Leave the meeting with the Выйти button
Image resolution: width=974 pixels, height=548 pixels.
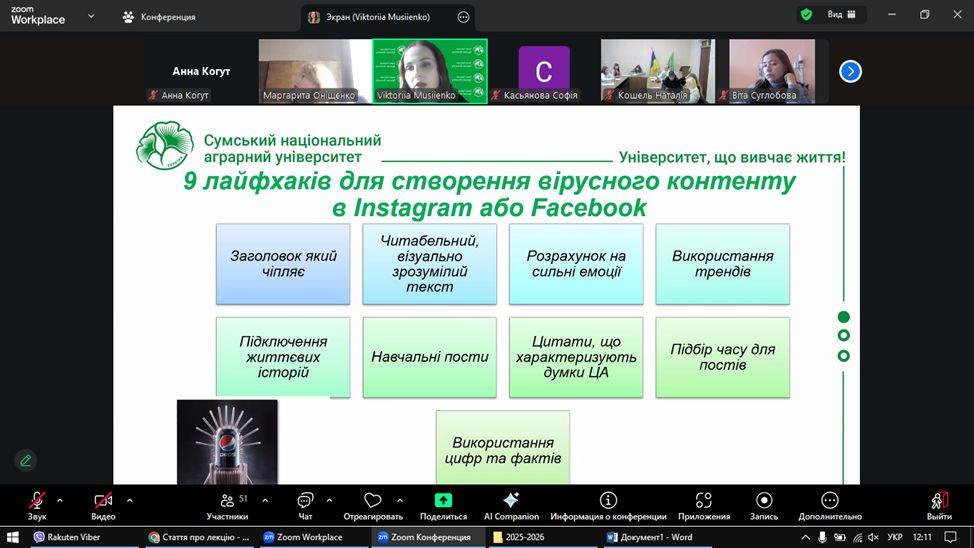(939, 501)
